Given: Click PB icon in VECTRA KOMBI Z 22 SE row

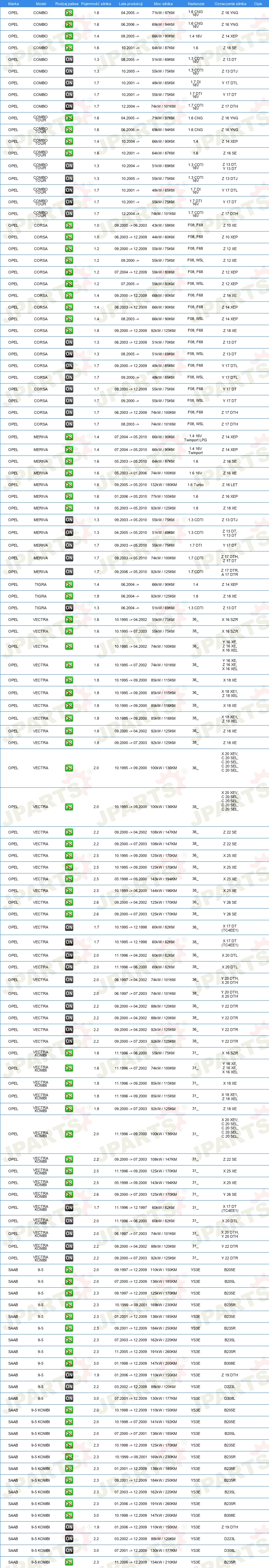Looking at the screenshot, I should tap(69, 1160).
